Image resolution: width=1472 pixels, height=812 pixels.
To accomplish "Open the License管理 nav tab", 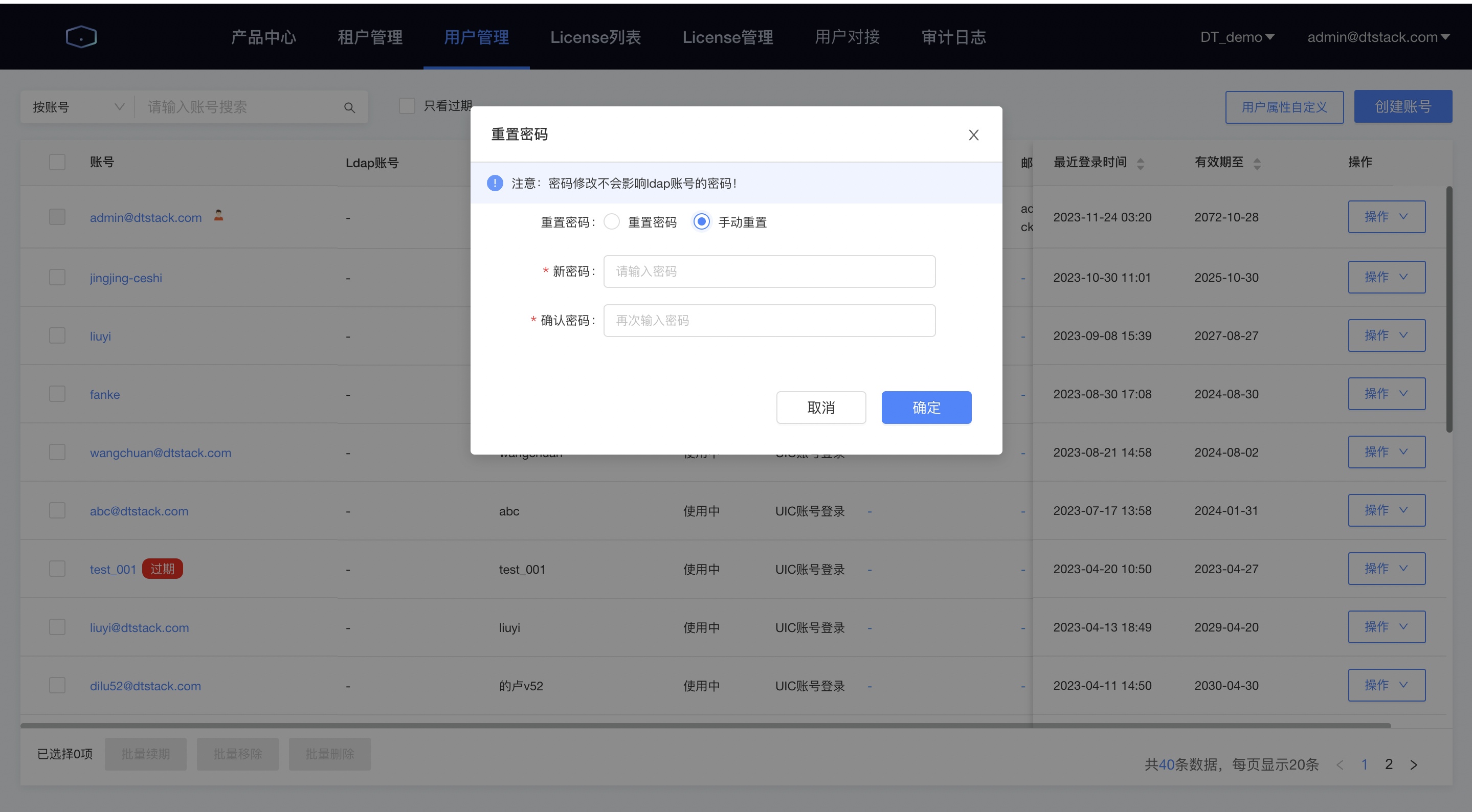I will 728,37.
